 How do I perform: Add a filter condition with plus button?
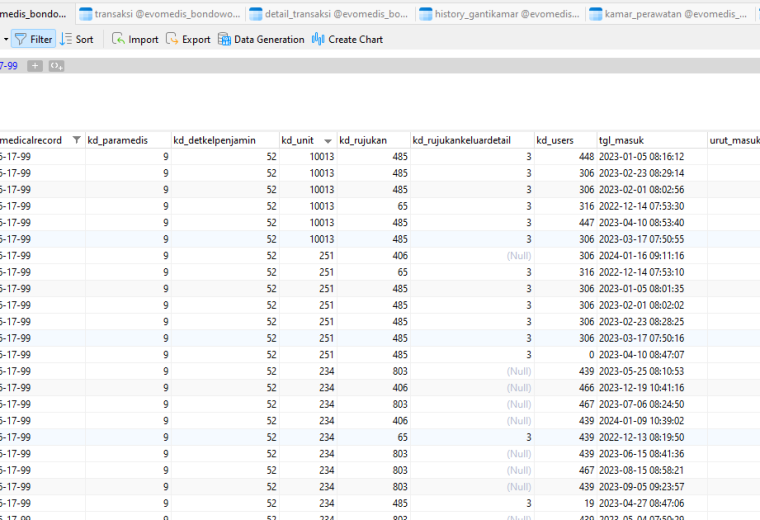coord(35,66)
